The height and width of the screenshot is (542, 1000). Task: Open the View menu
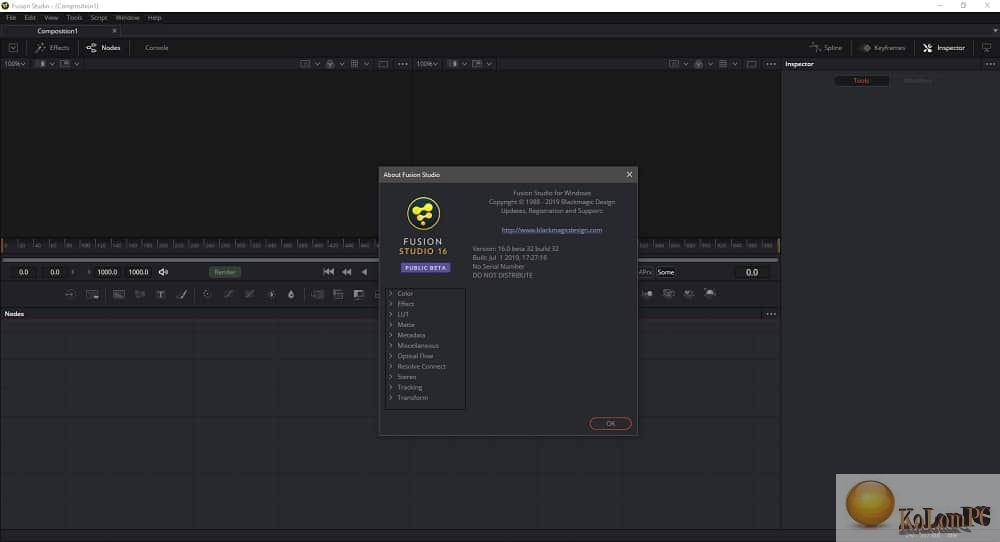click(51, 18)
